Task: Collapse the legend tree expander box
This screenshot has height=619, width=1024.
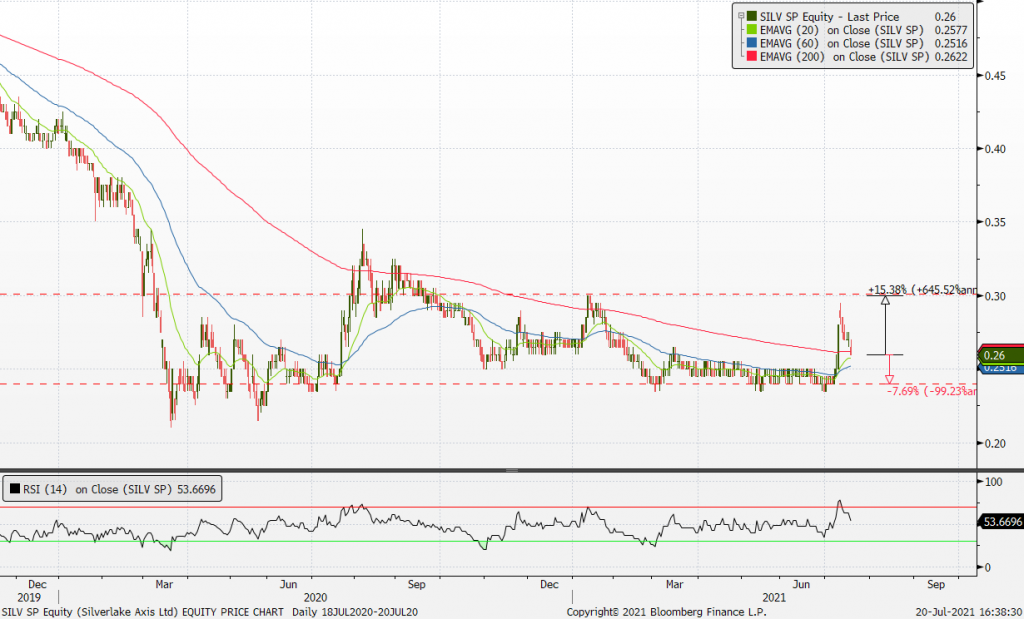Action: coord(741,16)
